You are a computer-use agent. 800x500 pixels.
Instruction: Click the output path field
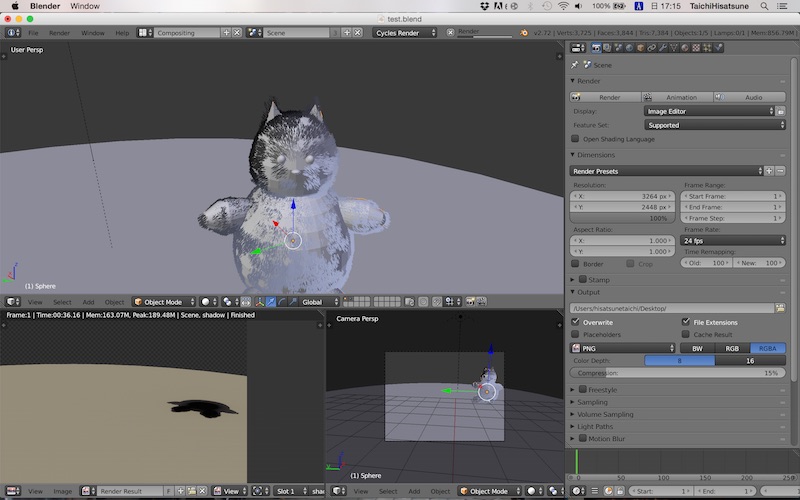pyautogui.click(x=671, y=308)
